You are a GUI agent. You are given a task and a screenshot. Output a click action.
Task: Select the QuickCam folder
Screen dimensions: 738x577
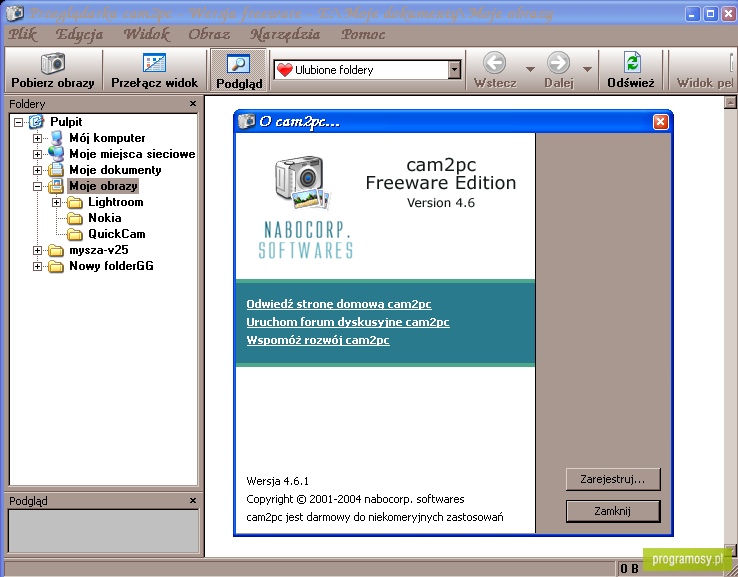(x=117, y=234)
